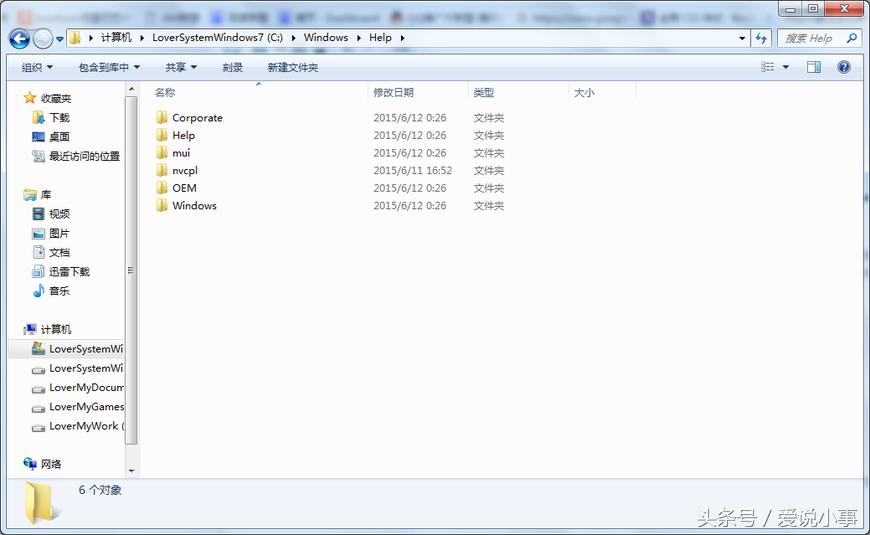Expand arrow after Help in address path
The height and width of the screenshot is (535, 870).
point(402,38)
